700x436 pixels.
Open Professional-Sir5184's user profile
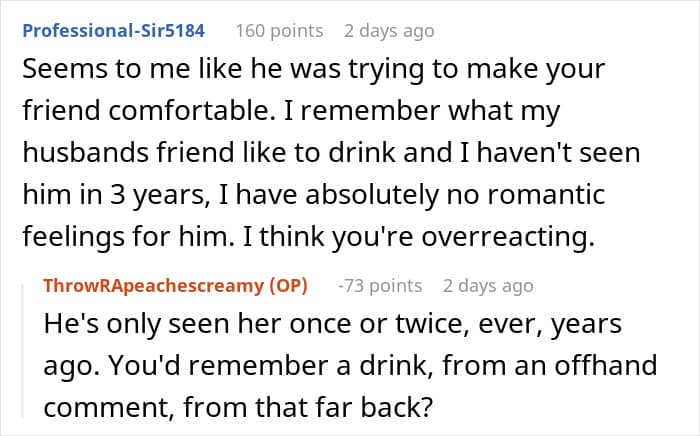tap(113, 30)
